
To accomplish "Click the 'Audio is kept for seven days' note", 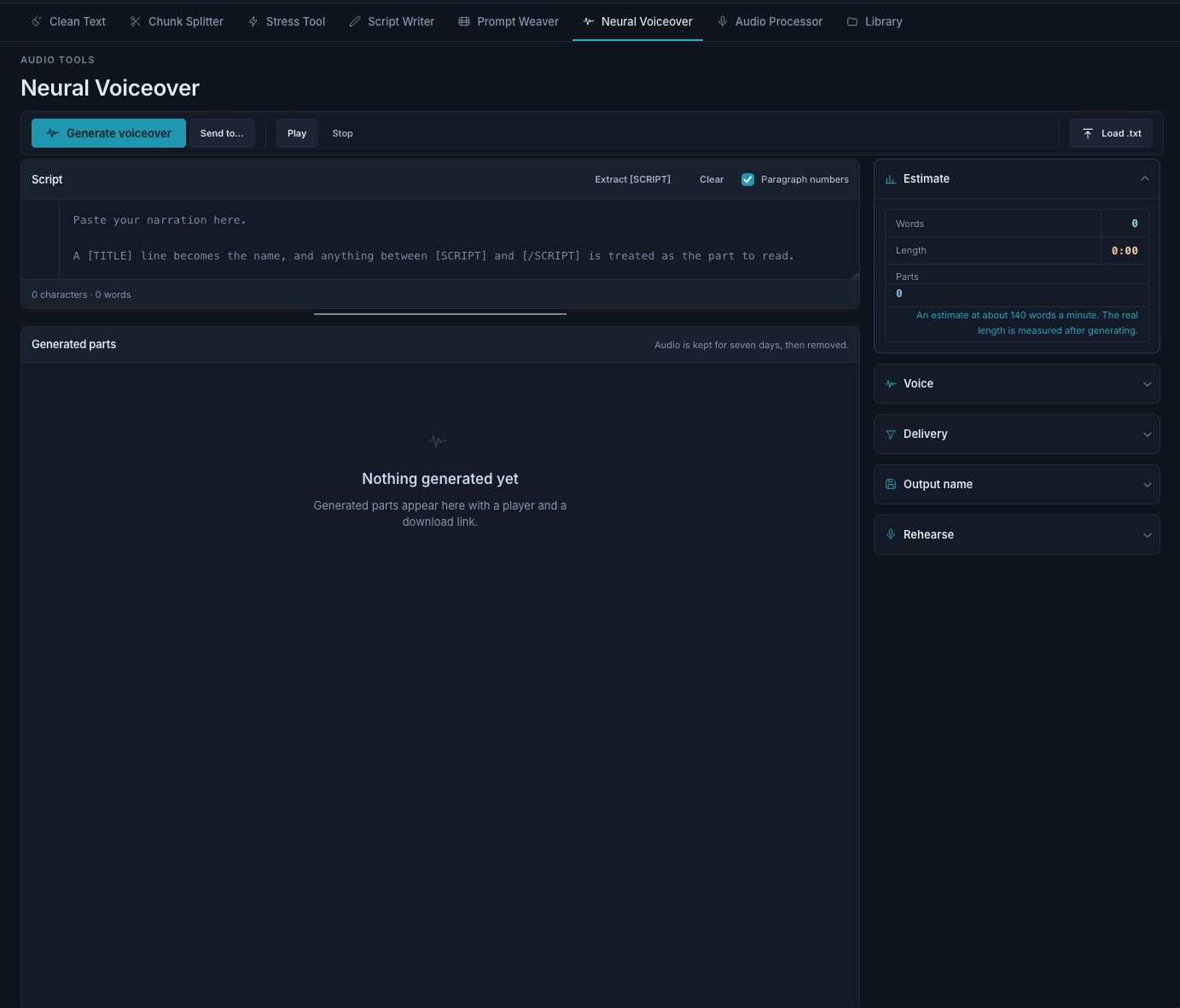I will point(751,345).
